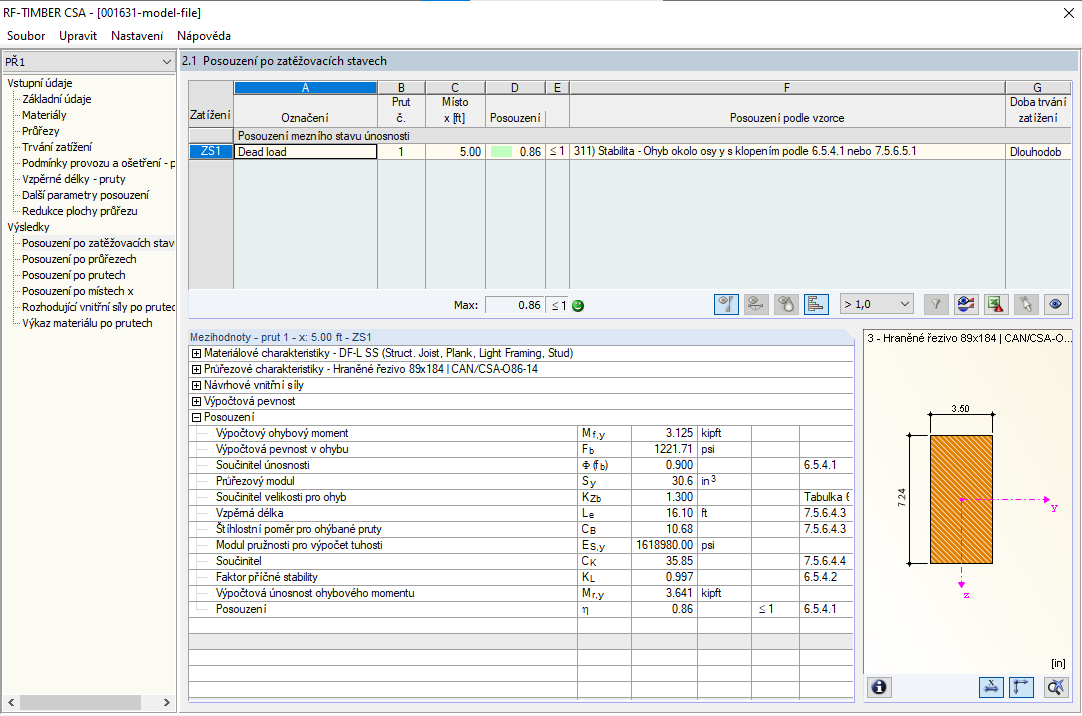1082x716 pixels.
Task: Click the location x cell 5.00
Action: (455, 152)
